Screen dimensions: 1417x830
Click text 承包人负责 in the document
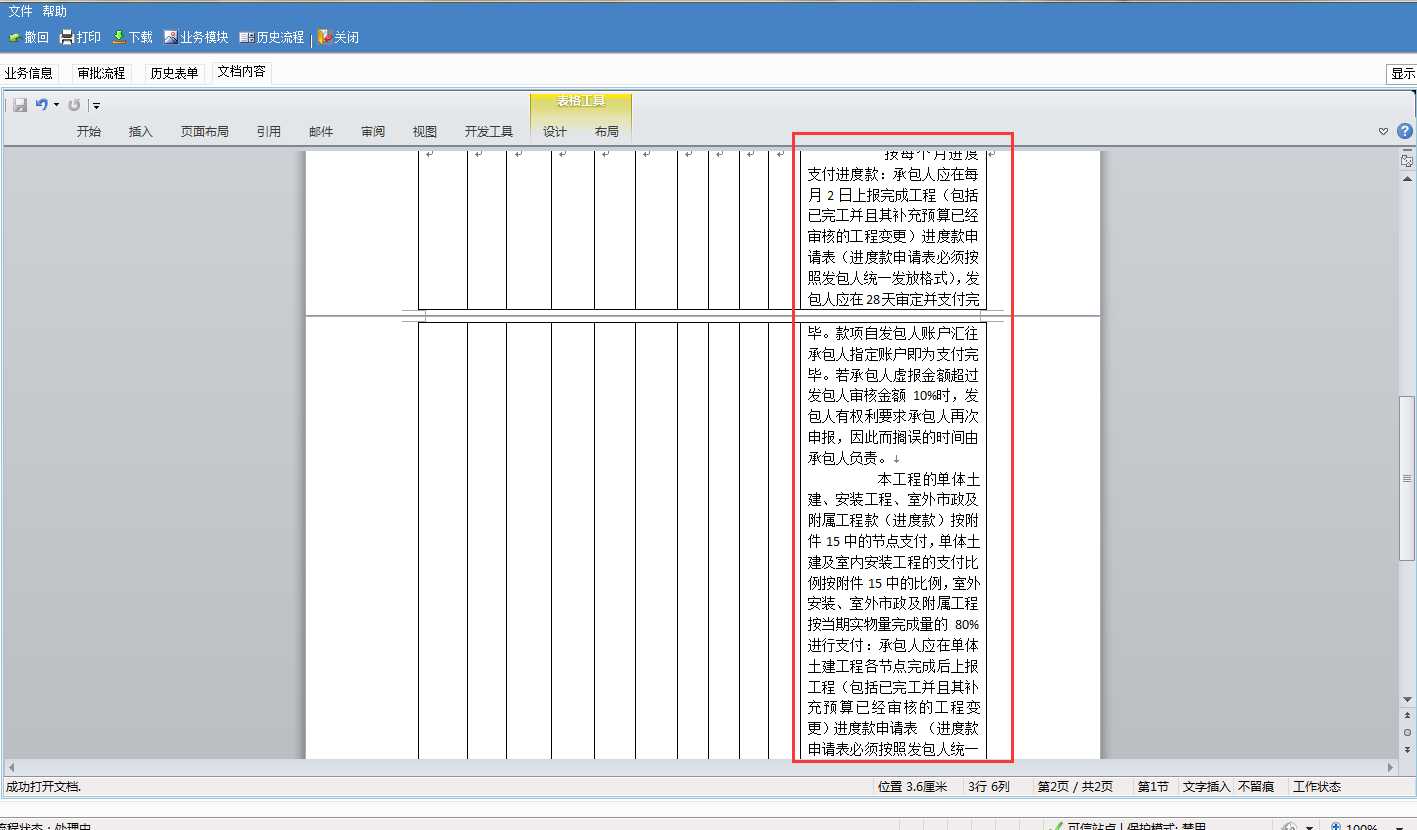point(842,458)
